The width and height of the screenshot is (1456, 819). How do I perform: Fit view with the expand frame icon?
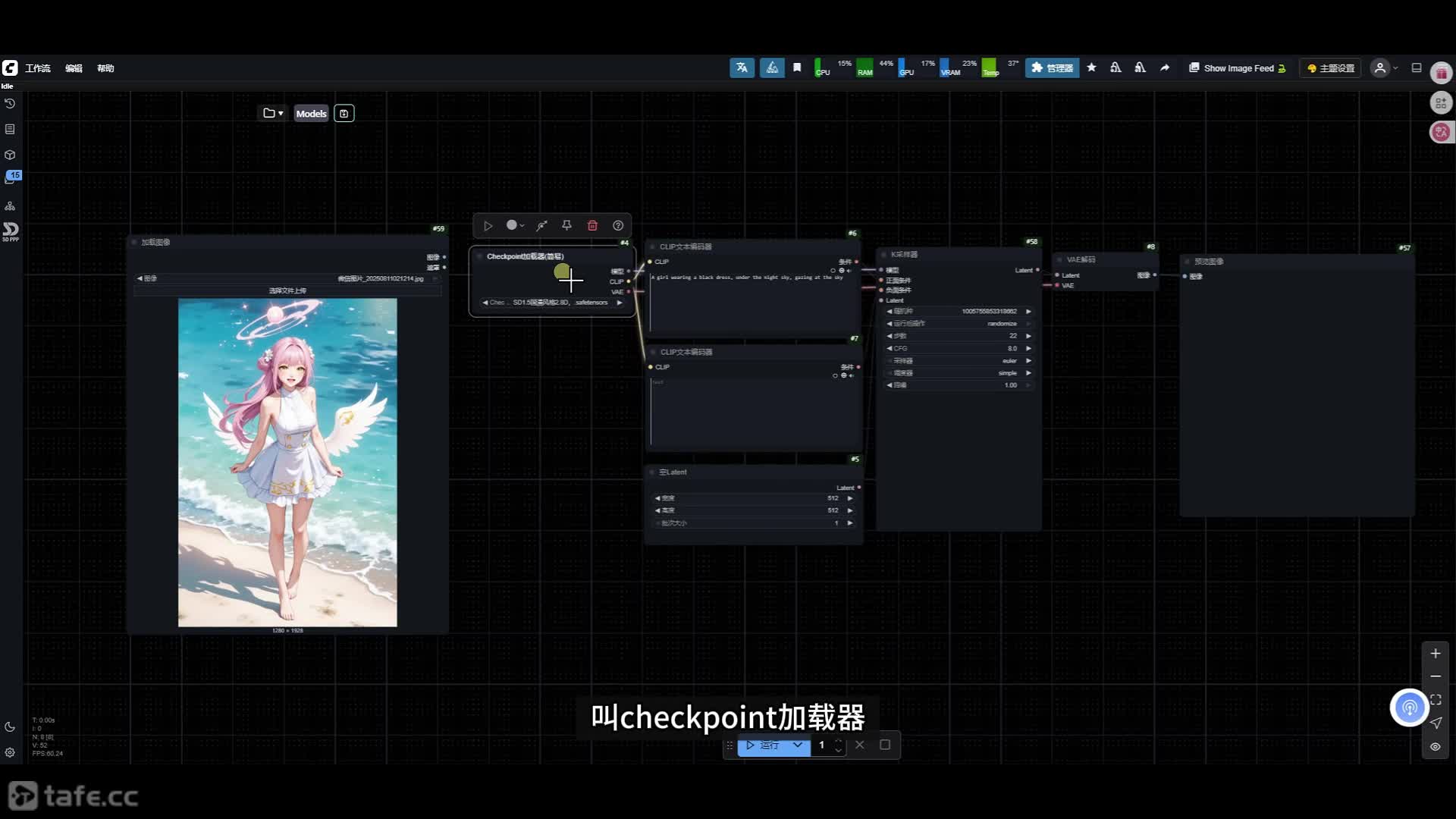(x=1436, y=699)
